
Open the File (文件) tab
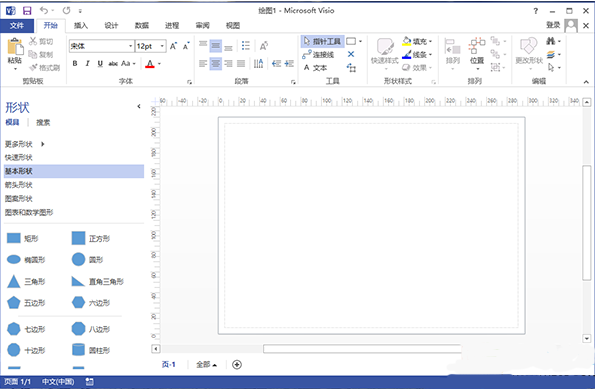(17, 25)
